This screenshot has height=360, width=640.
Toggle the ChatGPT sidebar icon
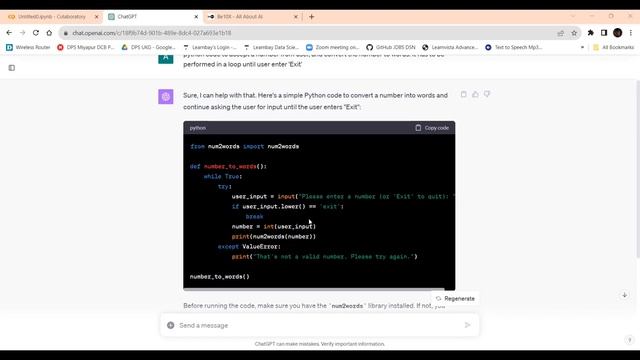(x=12, y=68)
